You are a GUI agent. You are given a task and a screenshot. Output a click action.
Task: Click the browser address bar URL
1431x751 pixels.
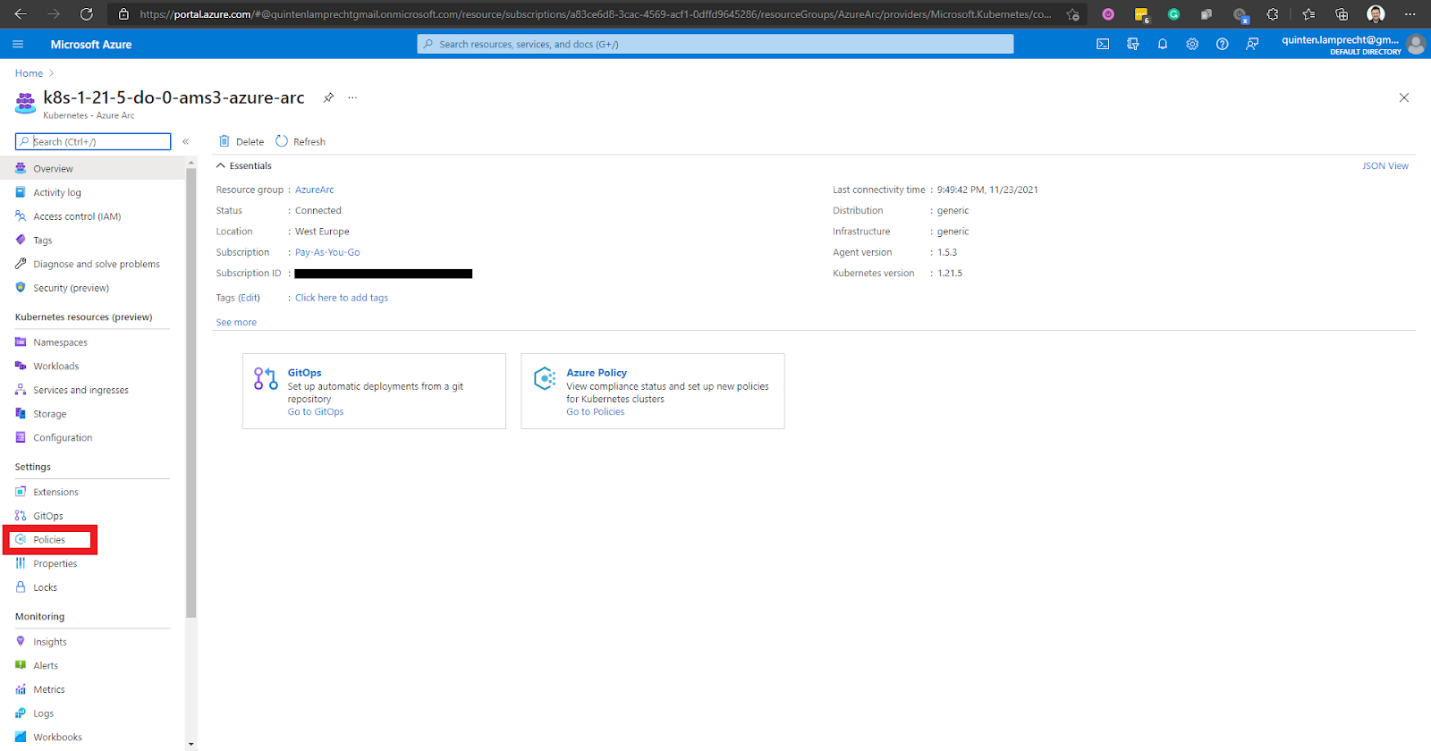click(x=595, y=14)
